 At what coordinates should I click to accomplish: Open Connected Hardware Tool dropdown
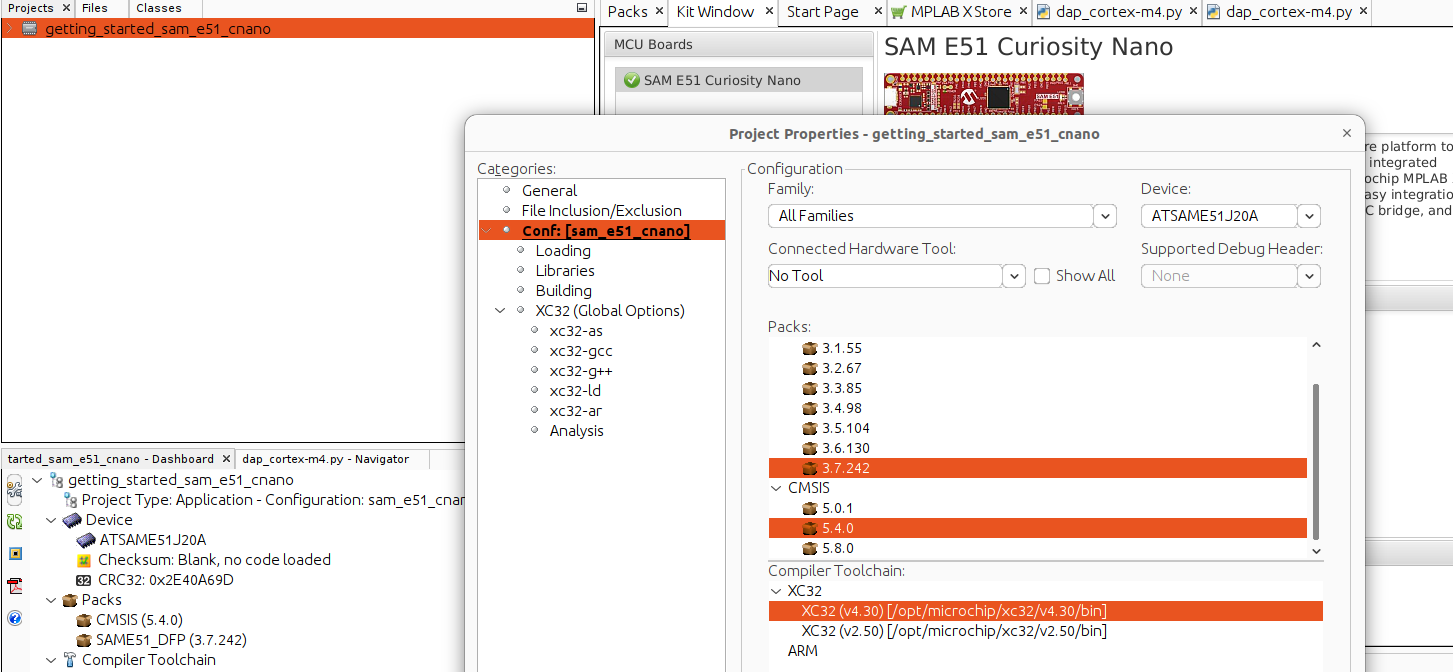point(1014,276)
